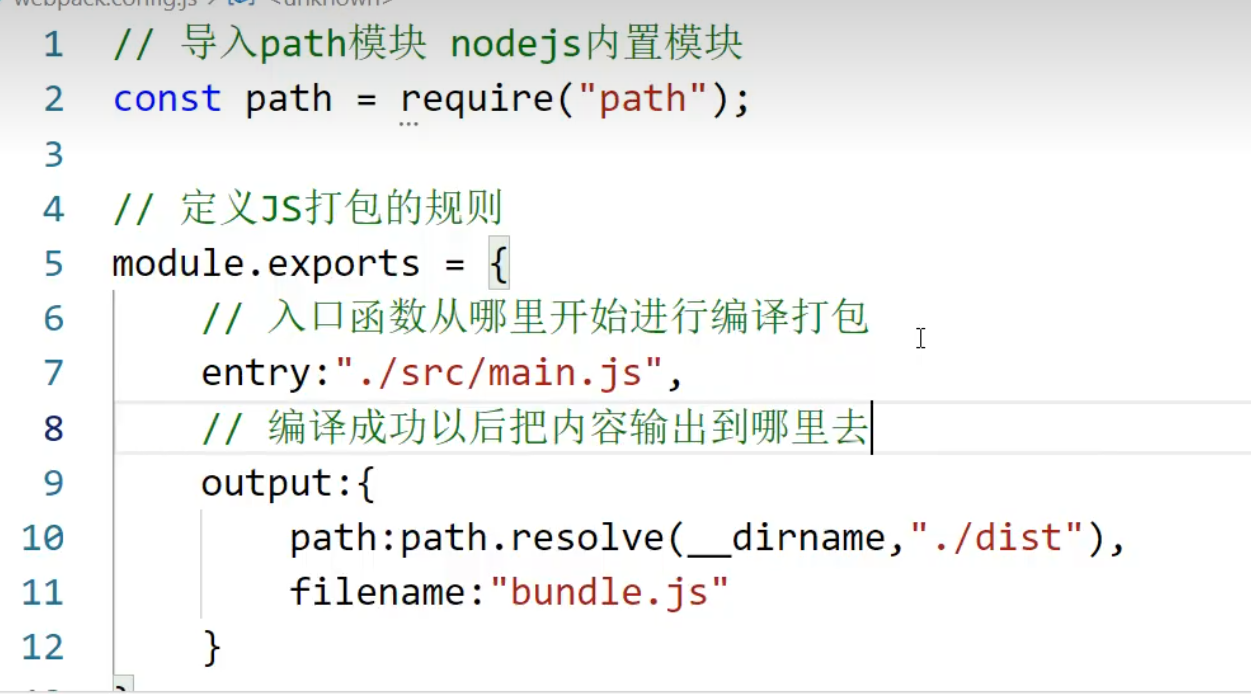Click the "./dist" string value

(x=998, y=539)
